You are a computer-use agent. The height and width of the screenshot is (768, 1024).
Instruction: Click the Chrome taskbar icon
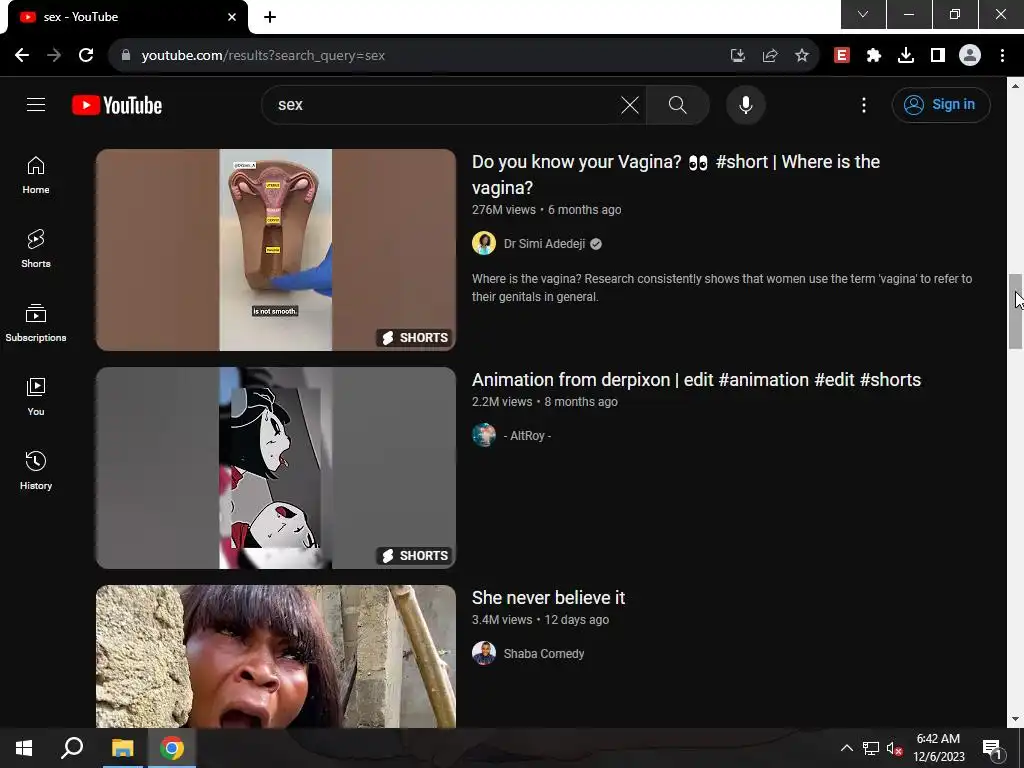(172, 748)
